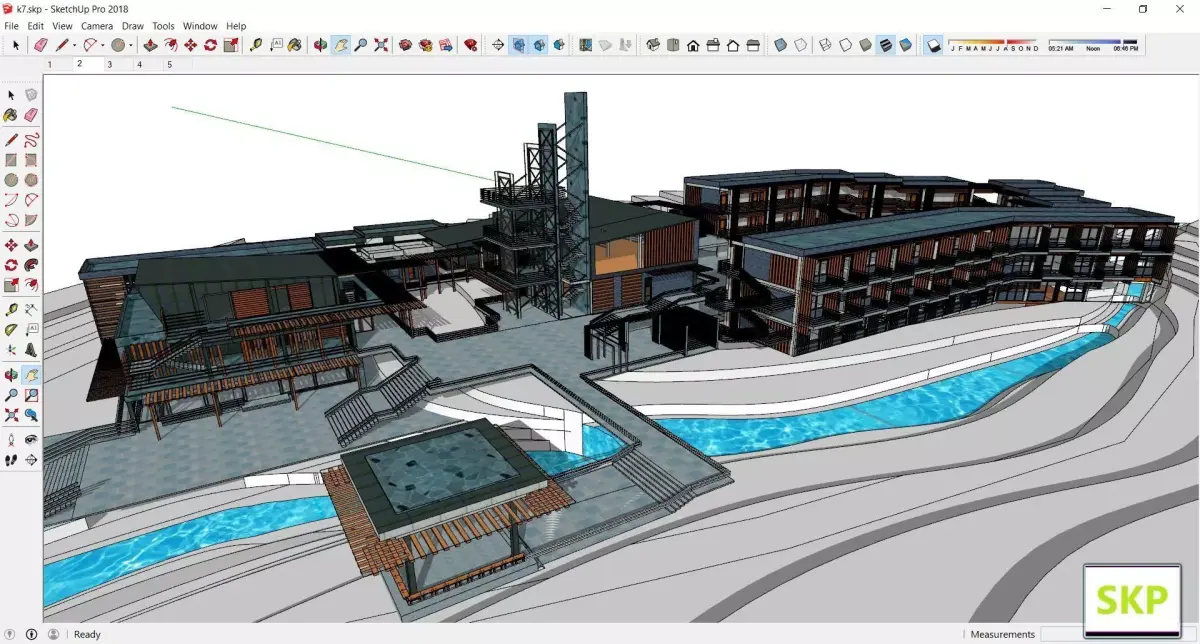The width and height of the screenshot is (1200, 644).
Task: Select the Rotate tool in top toolbar
Action: pos(210,45)
